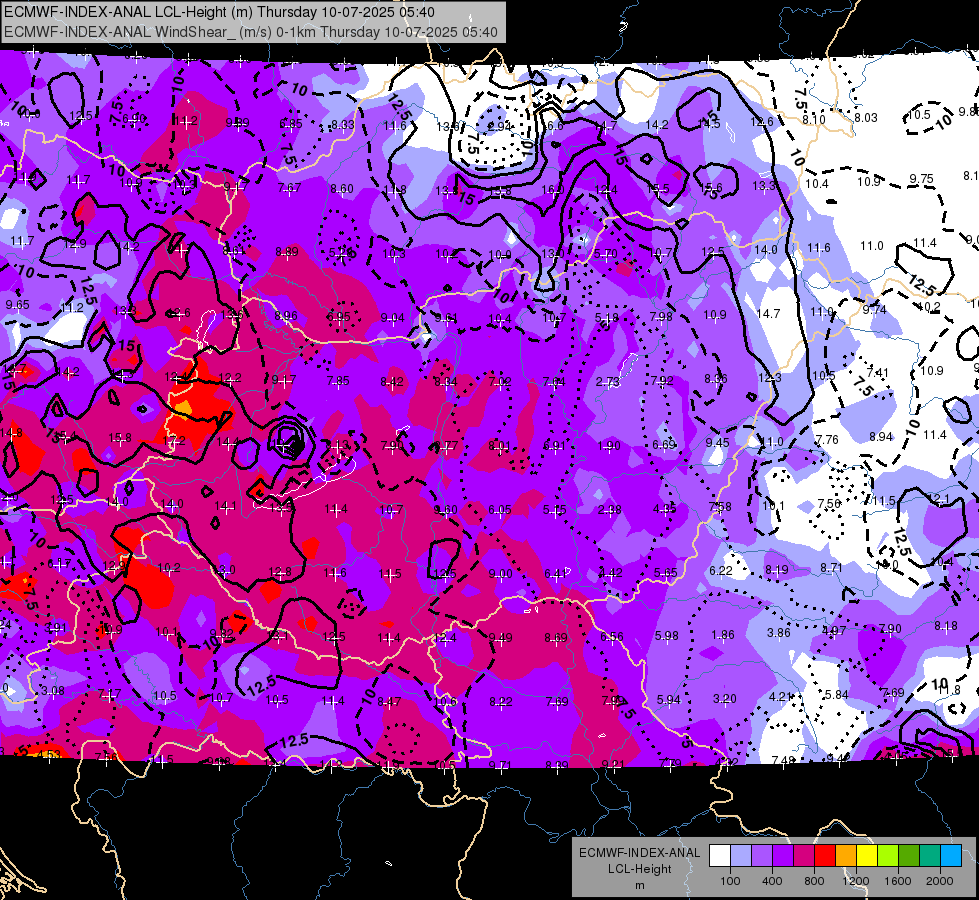Click the wind shear value '9.75' on the map

point(922,179)
